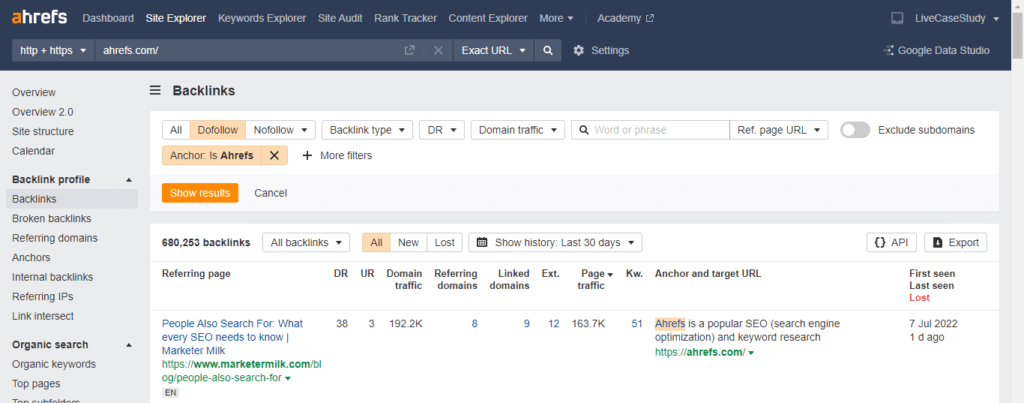Toggle the hamburger menu beside Backlinks

pos(155,91)
